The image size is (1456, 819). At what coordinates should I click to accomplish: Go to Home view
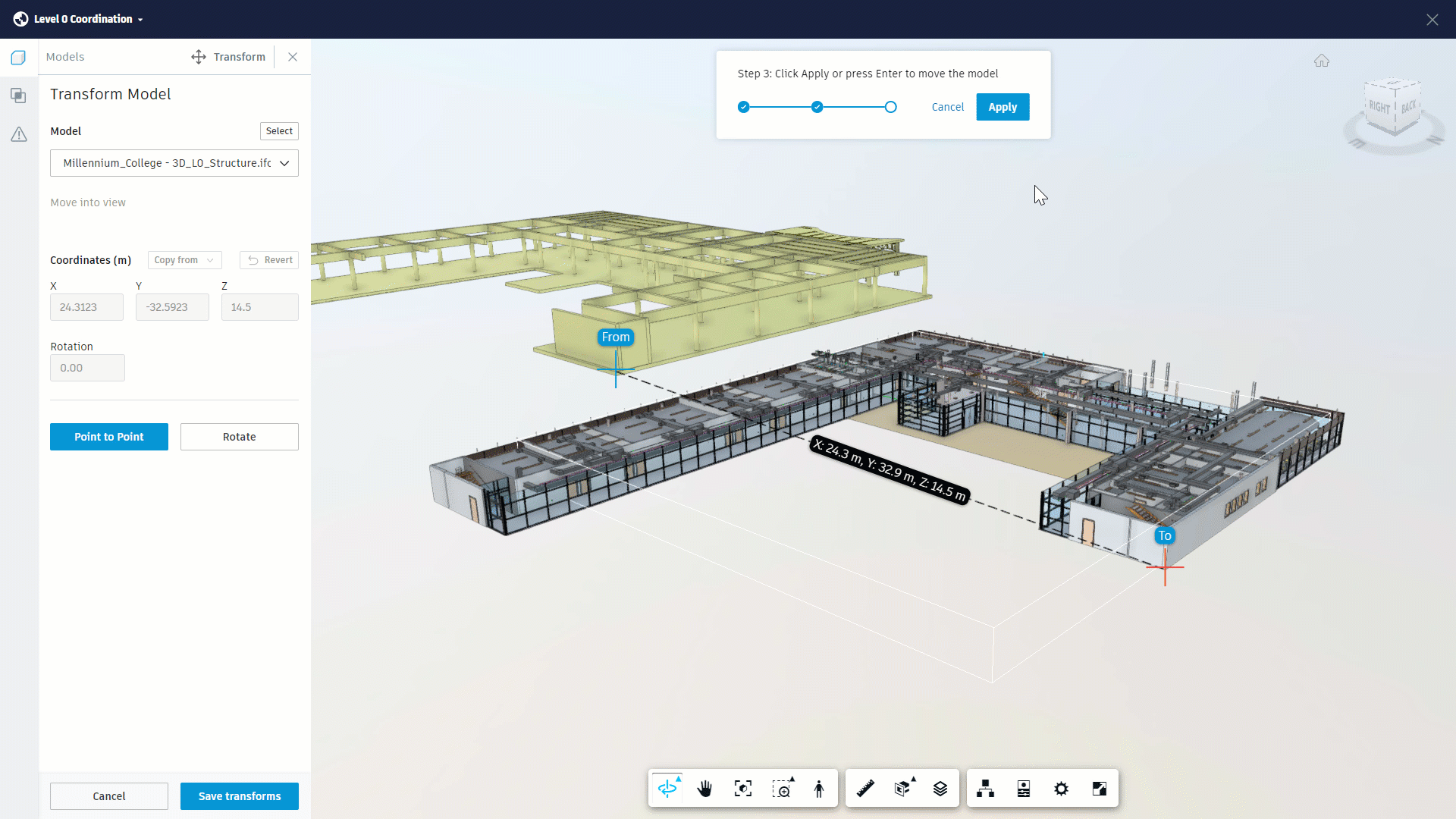pyautogui.click(x=1322, y=61)
